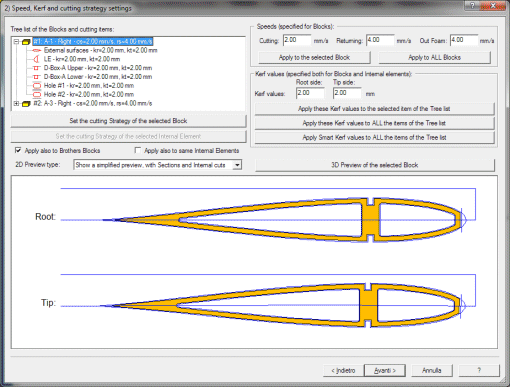Apply Smart Kerf values to ALL items
The image size is (510, 387).
point(374,138)
